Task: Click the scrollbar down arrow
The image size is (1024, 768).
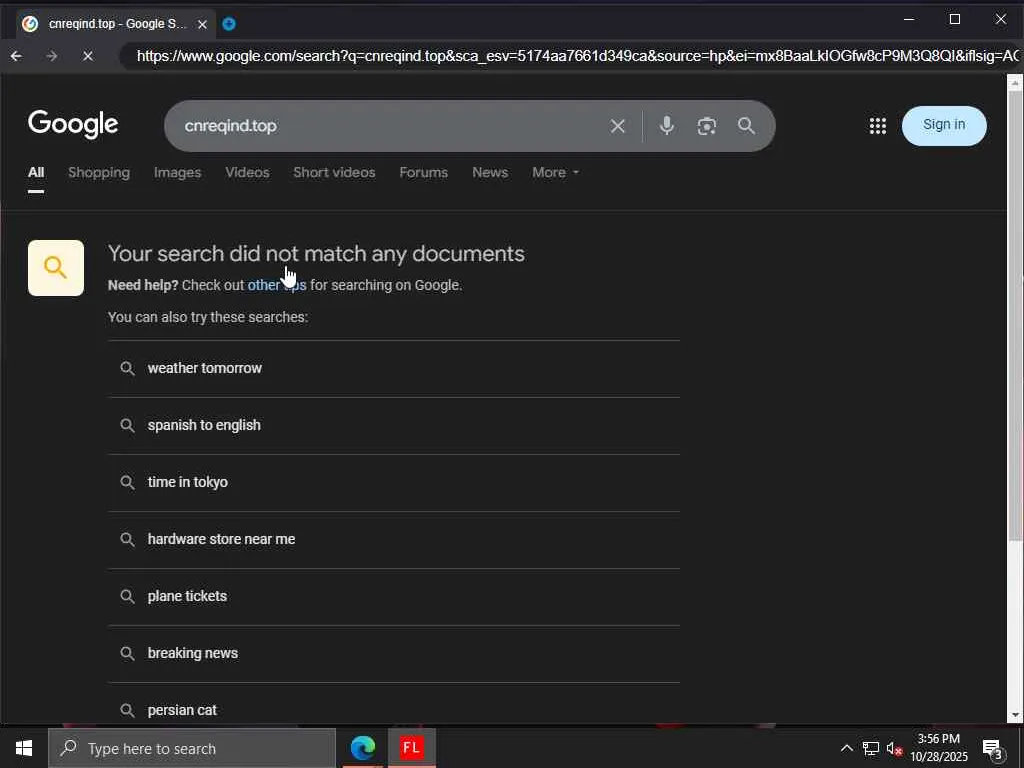Action: click(1015, 716)
